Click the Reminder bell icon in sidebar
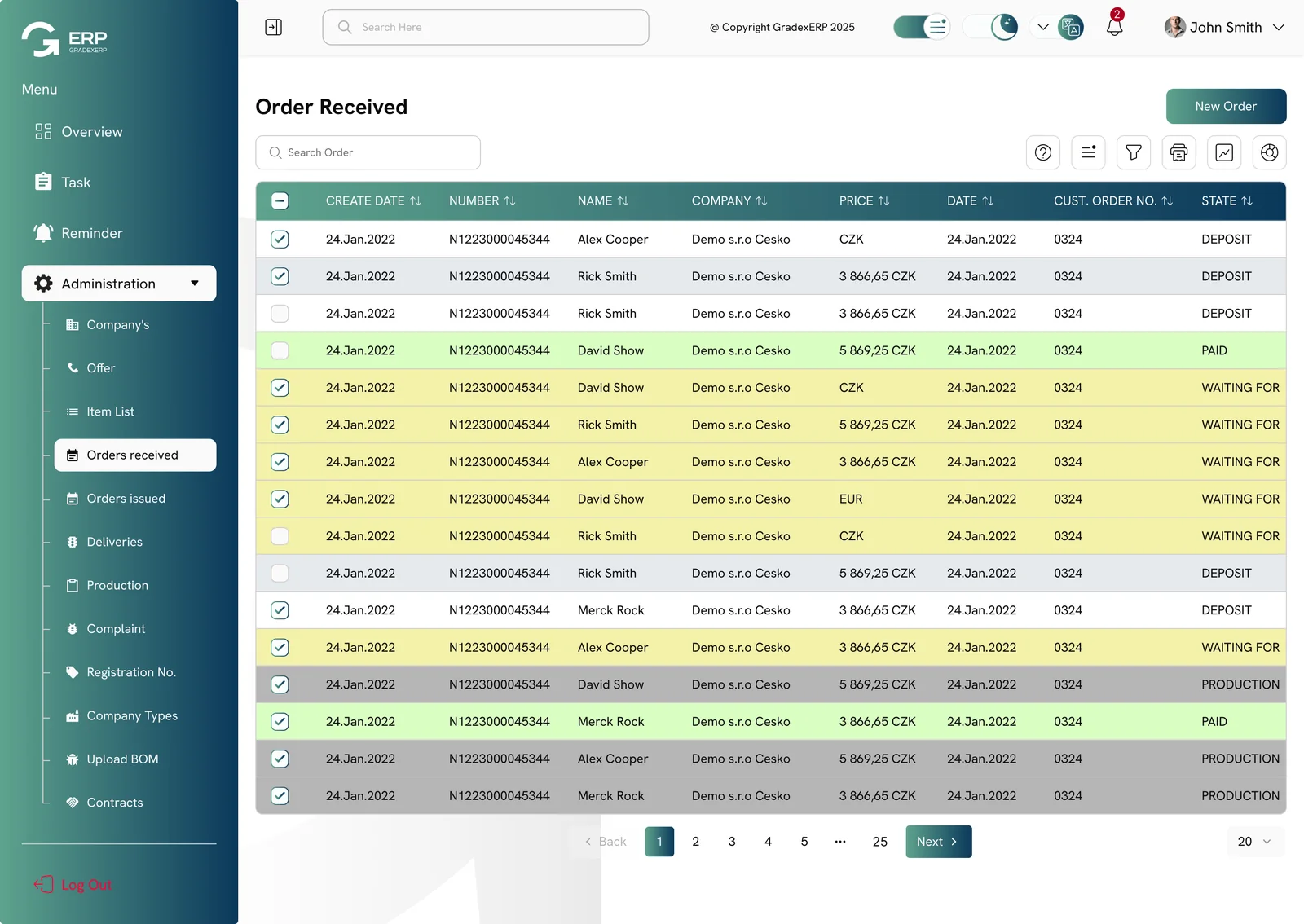 click(43, 232)
